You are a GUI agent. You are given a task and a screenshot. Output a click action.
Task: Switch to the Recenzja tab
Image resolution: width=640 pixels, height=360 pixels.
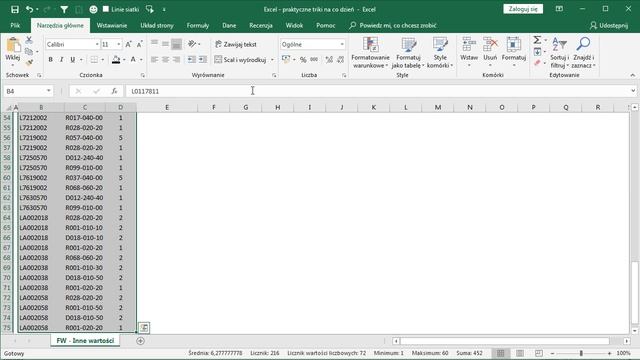tap(261, 25)
